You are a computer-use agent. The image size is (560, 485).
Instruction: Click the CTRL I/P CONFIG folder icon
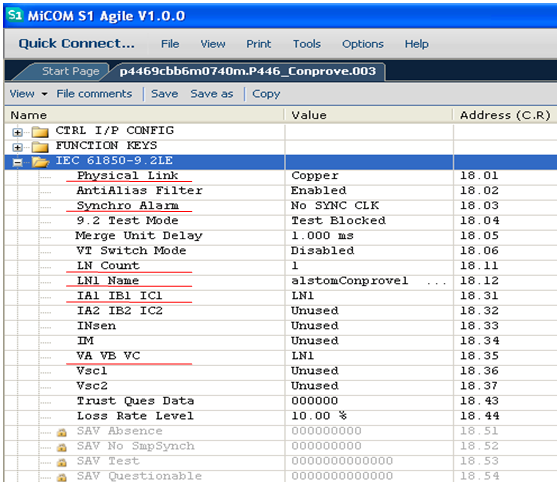(40, 132)
